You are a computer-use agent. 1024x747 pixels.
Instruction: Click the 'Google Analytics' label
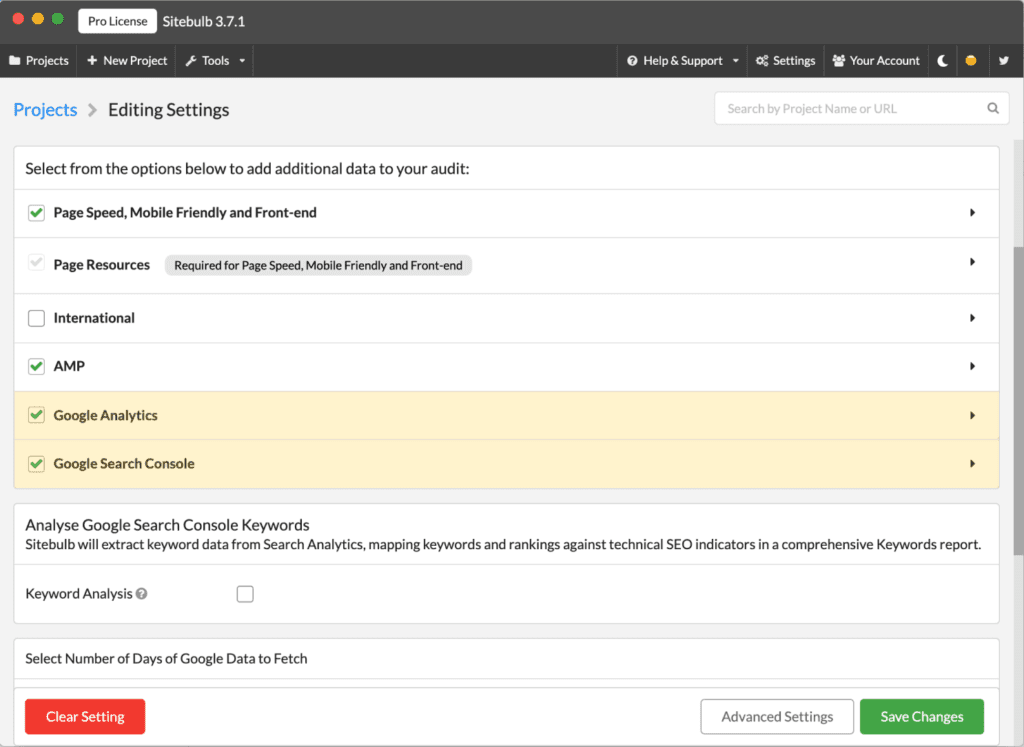point(105,415)
